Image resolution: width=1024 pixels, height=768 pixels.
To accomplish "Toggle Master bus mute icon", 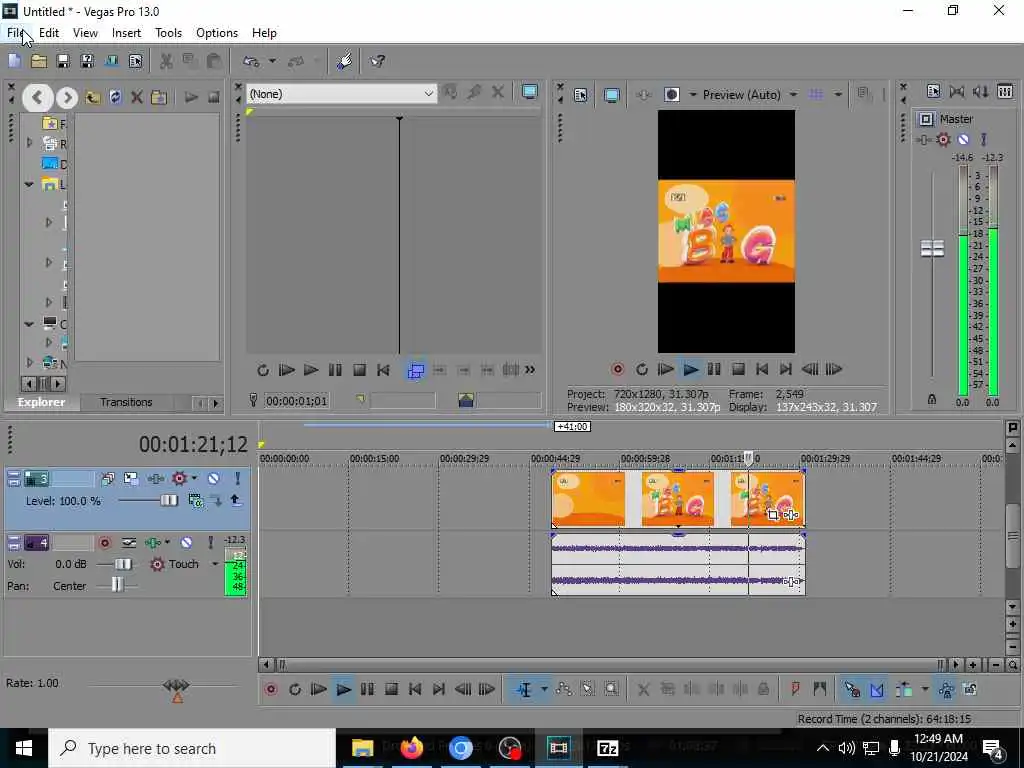I will coord(963,139).
